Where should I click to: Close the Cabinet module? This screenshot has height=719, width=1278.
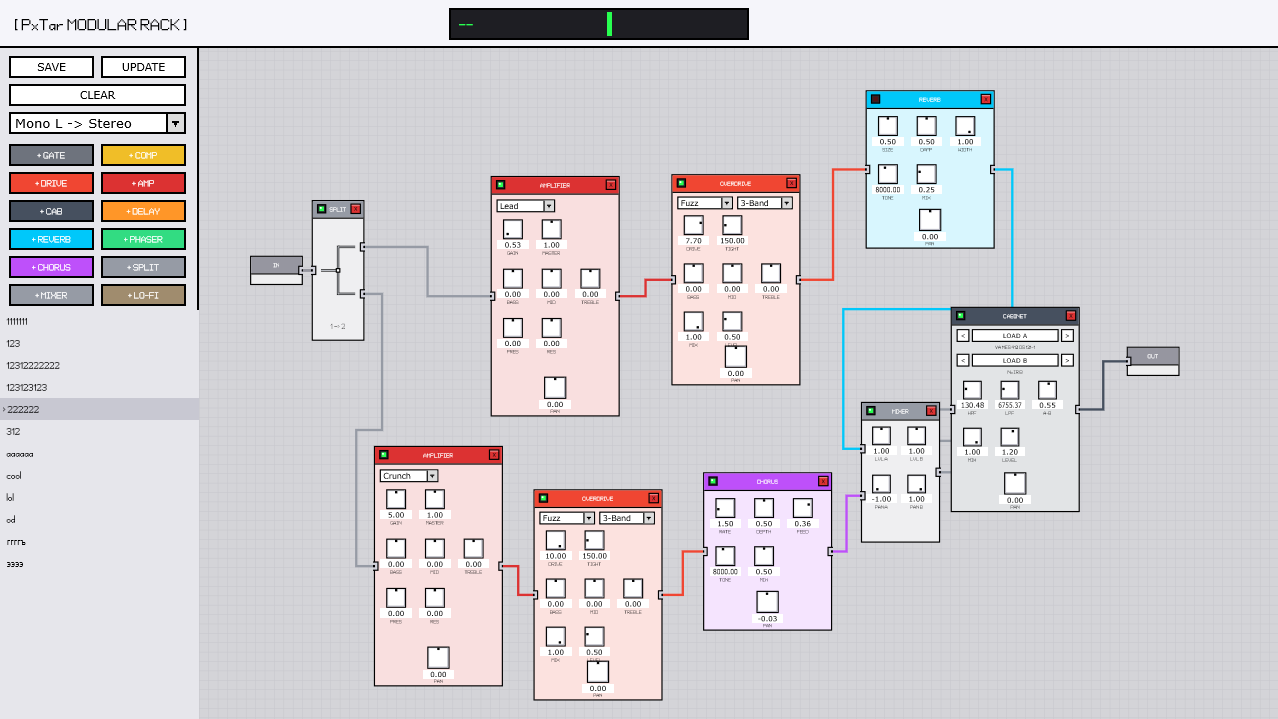tap(1071, 316)
